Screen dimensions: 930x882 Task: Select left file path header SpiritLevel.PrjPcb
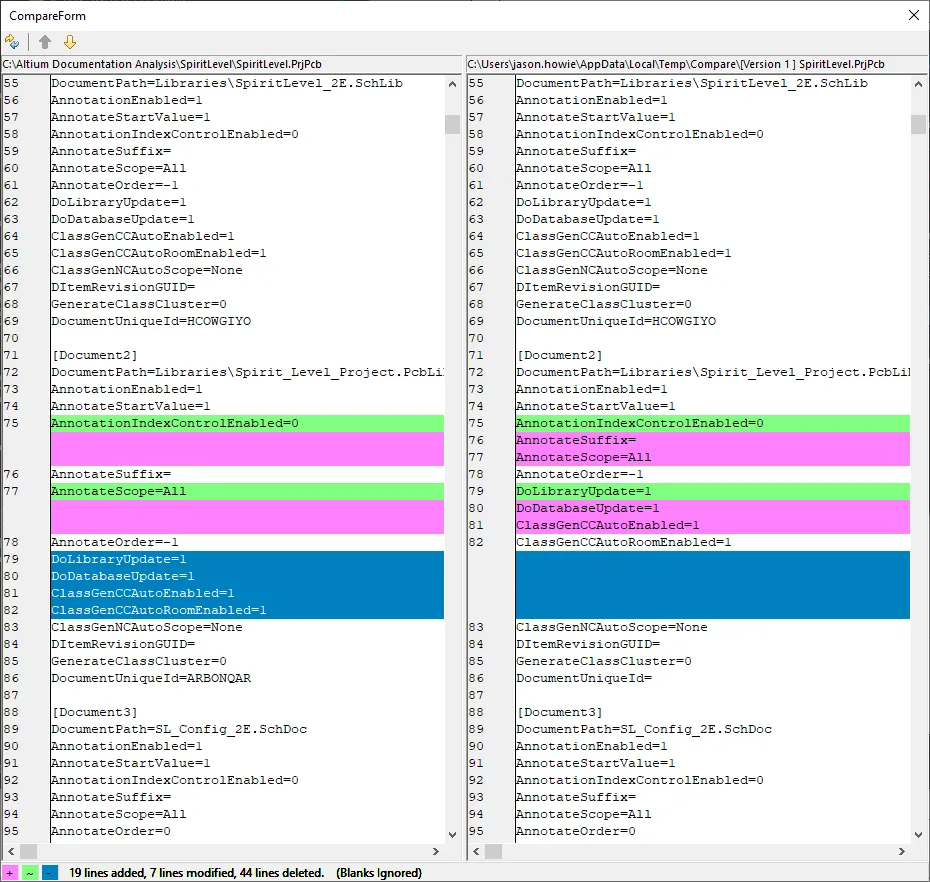coord(162,64)
